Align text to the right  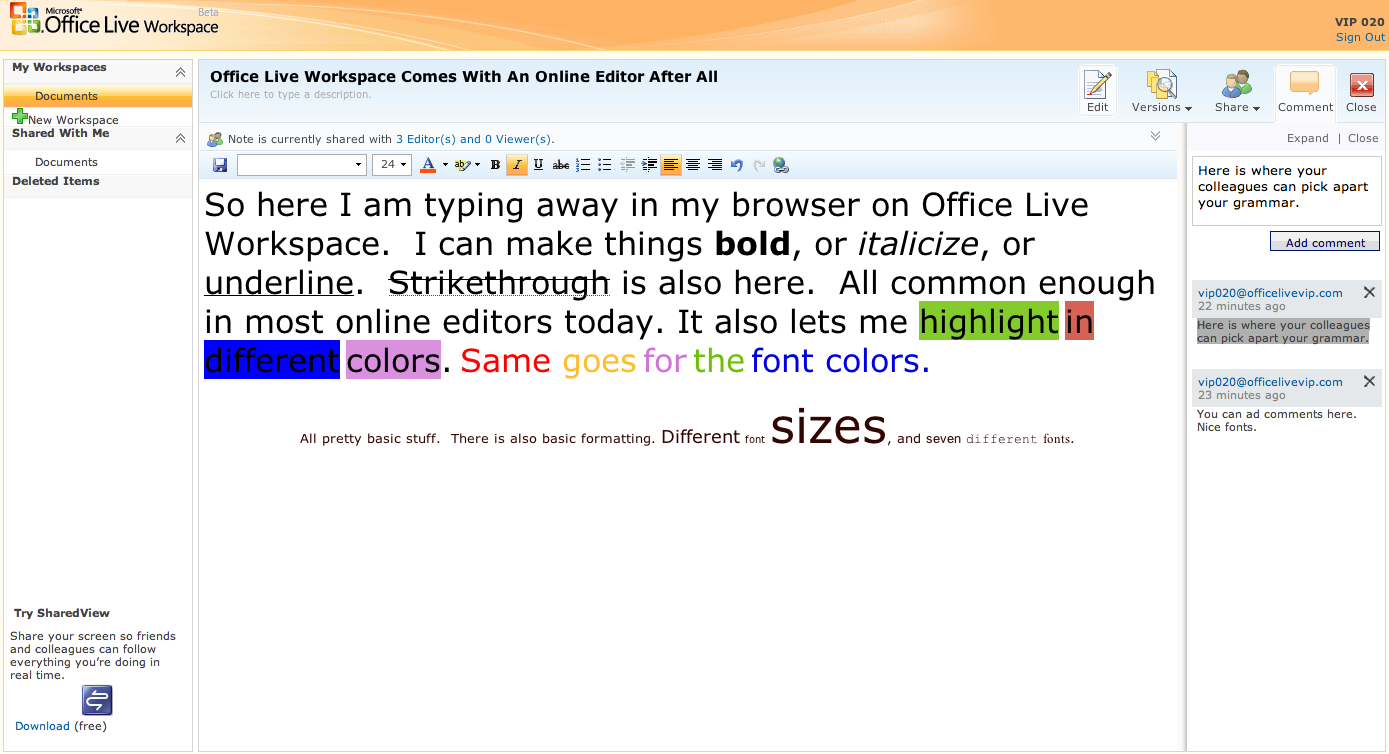click(715, 165)
